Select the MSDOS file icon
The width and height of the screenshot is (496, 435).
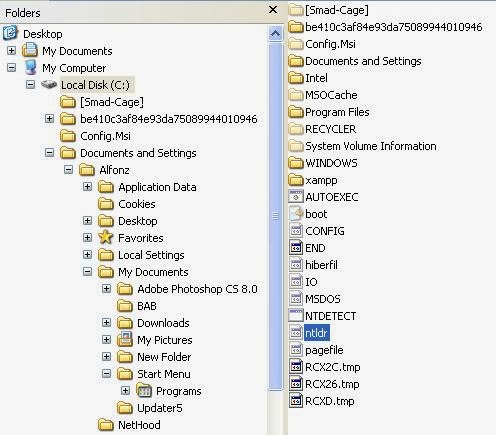[296, 299]
